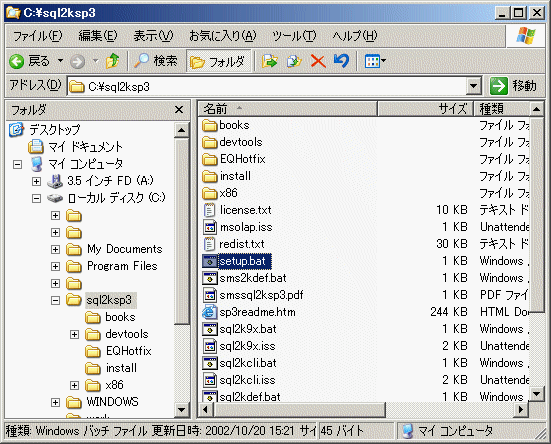This screenshot has width=551, height=444.
Task: Sort by Type (種類) column header
Action: click(x=501, y=109)
